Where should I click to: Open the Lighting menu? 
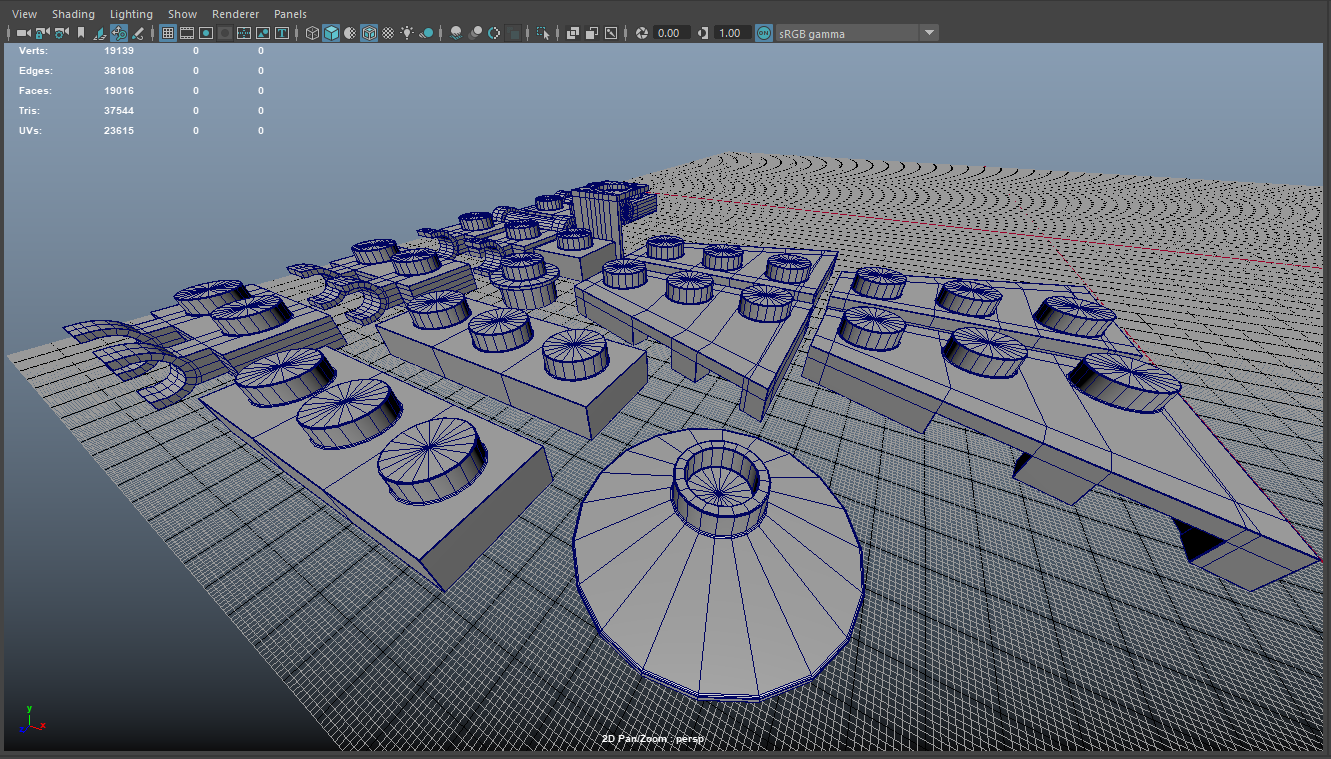131,14
